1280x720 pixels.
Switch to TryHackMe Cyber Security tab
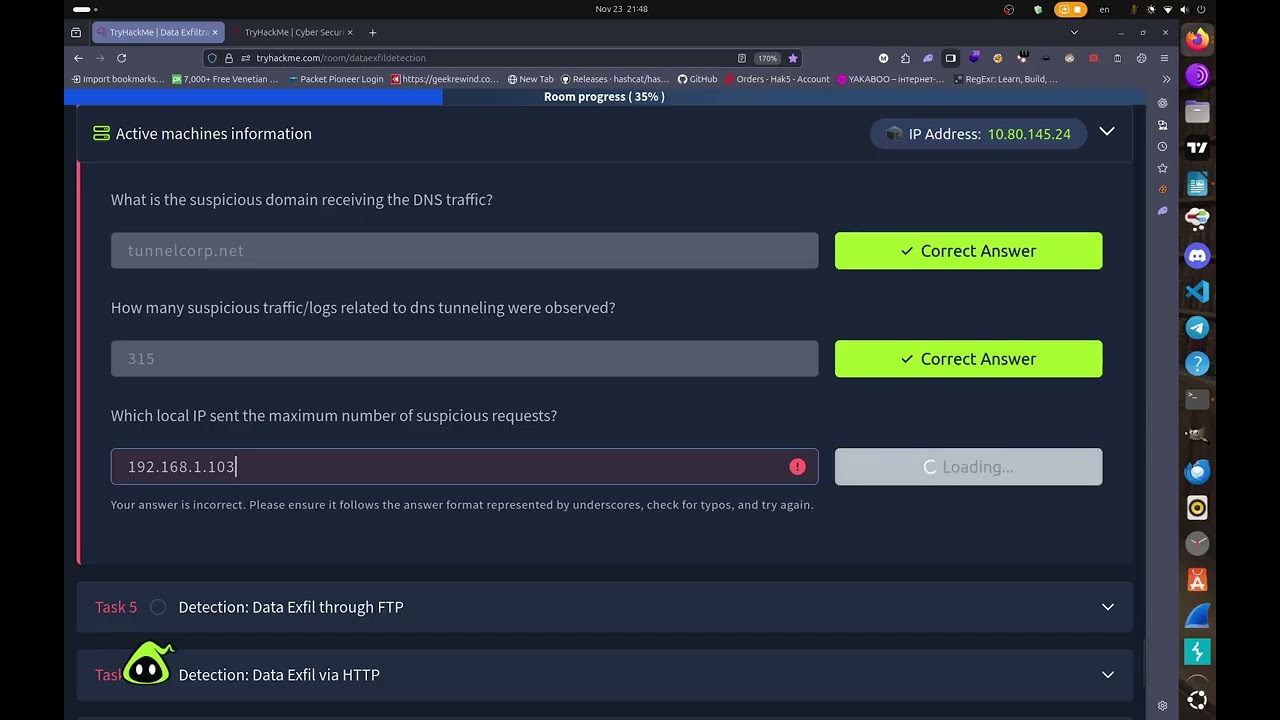pyautogui.click(x=294, y=32)
